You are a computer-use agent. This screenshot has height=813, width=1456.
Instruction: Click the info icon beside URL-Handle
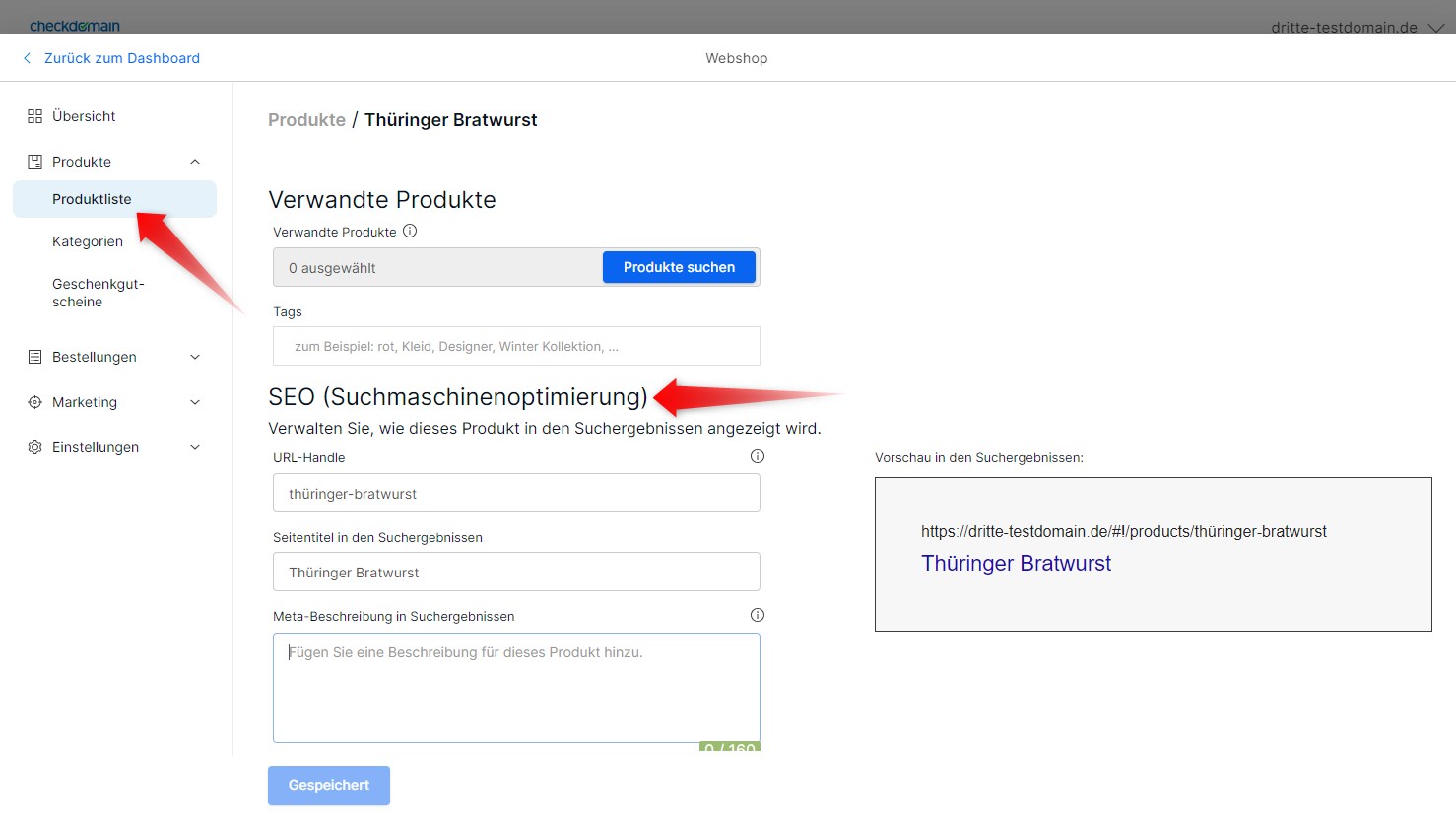click(757, 455)
